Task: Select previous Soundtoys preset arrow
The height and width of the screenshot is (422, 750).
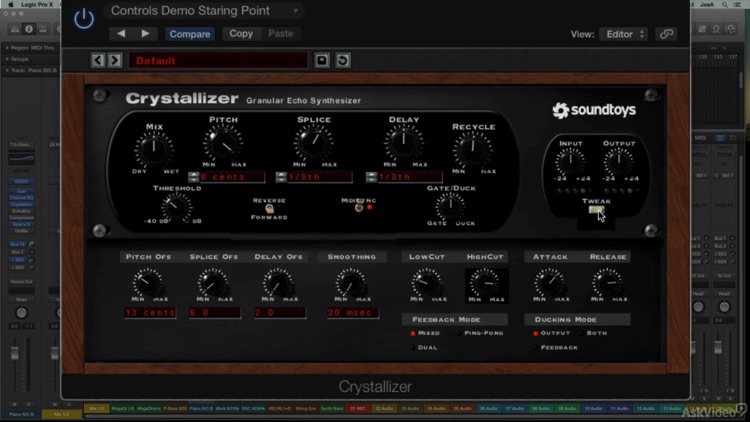Action: pos(98,60)
